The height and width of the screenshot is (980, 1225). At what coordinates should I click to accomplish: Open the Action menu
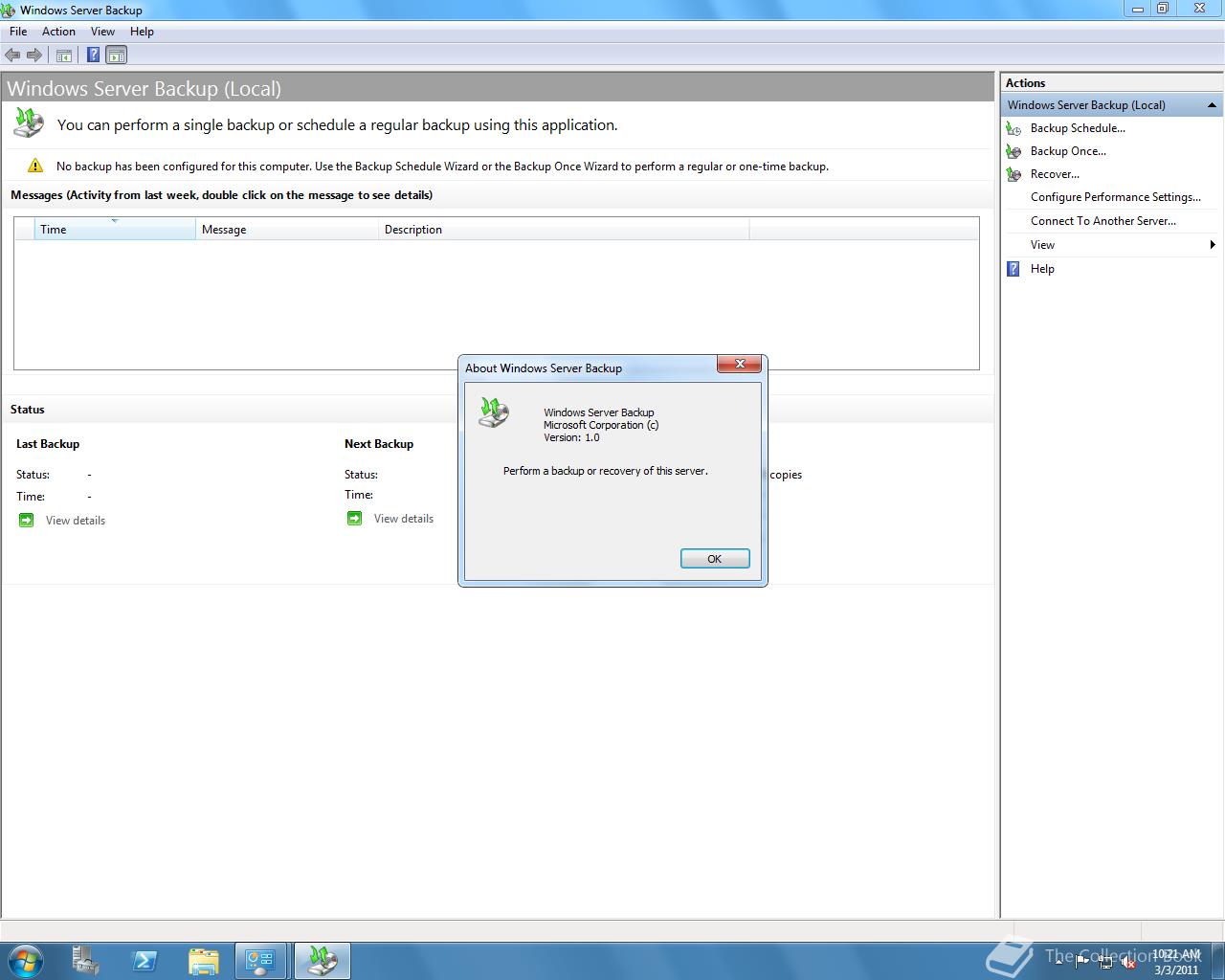point(58,32)
